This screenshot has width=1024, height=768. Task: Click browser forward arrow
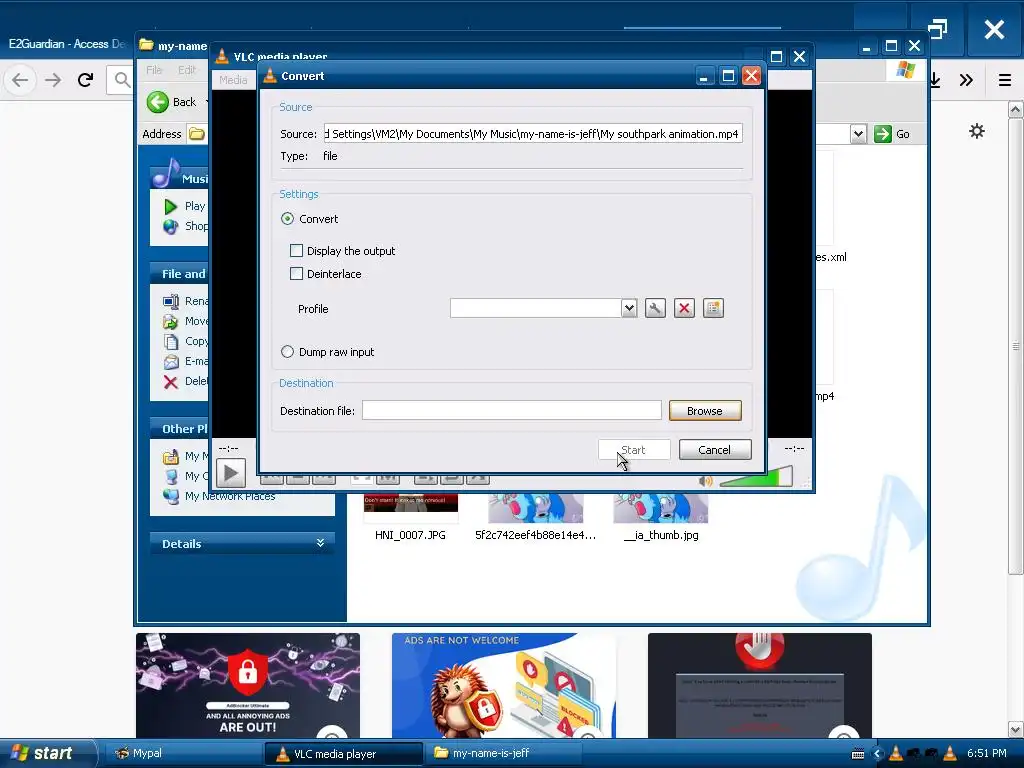point(53,80)
